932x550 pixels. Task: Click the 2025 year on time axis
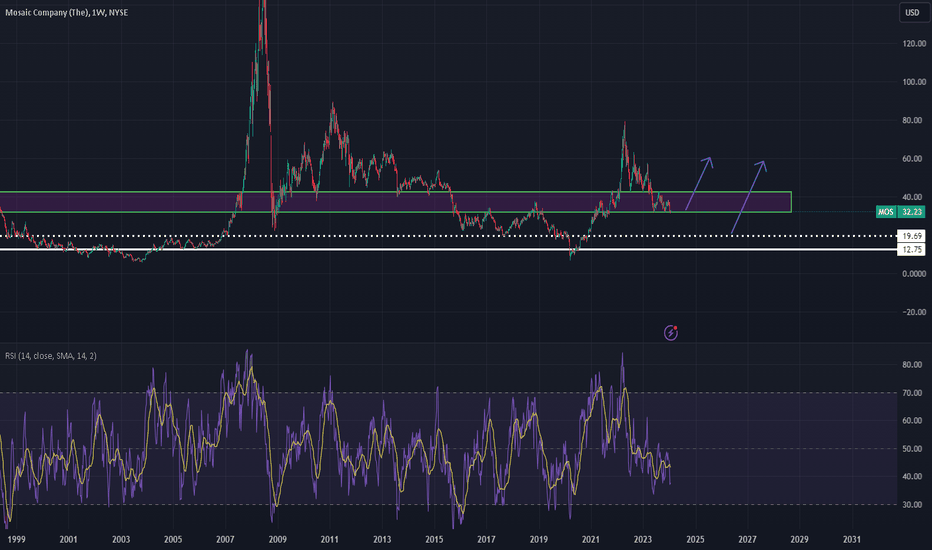tap(695, 539)
